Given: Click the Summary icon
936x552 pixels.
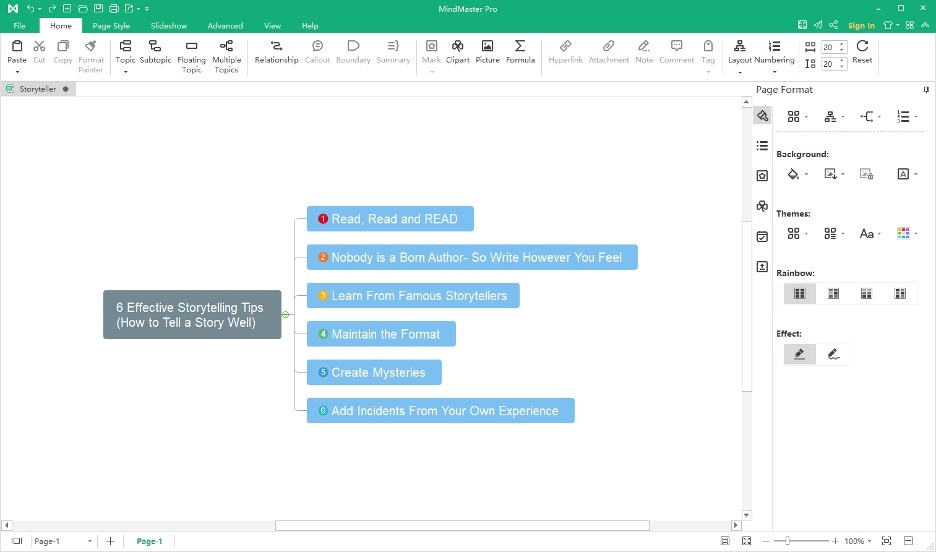Looking at the screenshot, I should (x=393, y=46).
